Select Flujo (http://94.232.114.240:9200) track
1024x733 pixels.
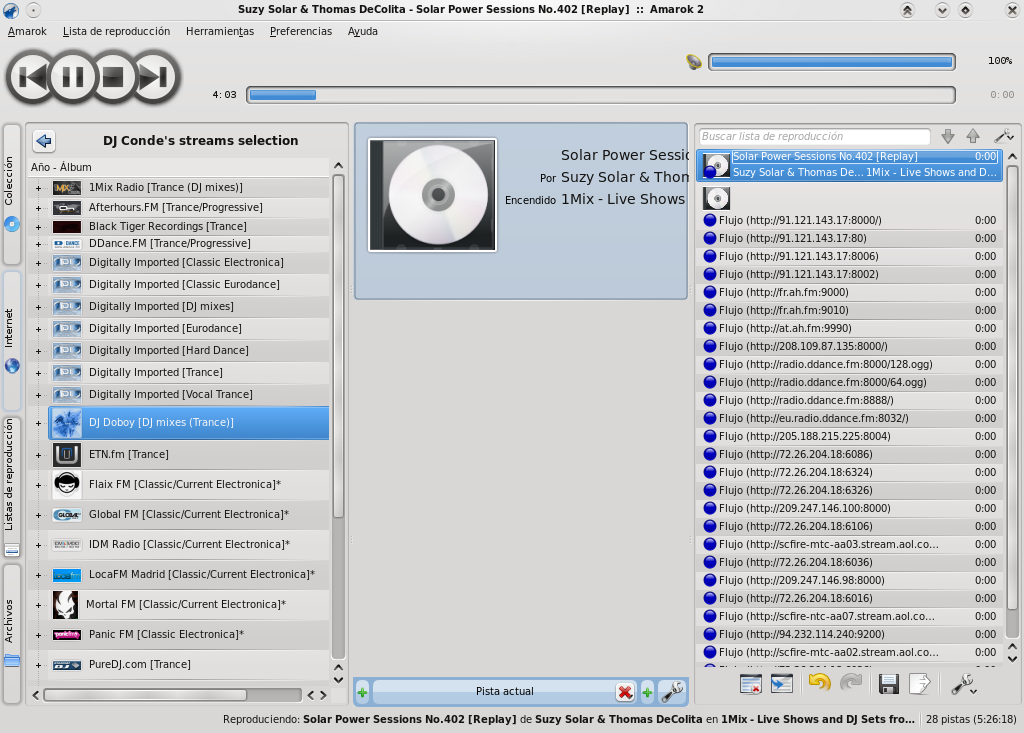point(850,634)
